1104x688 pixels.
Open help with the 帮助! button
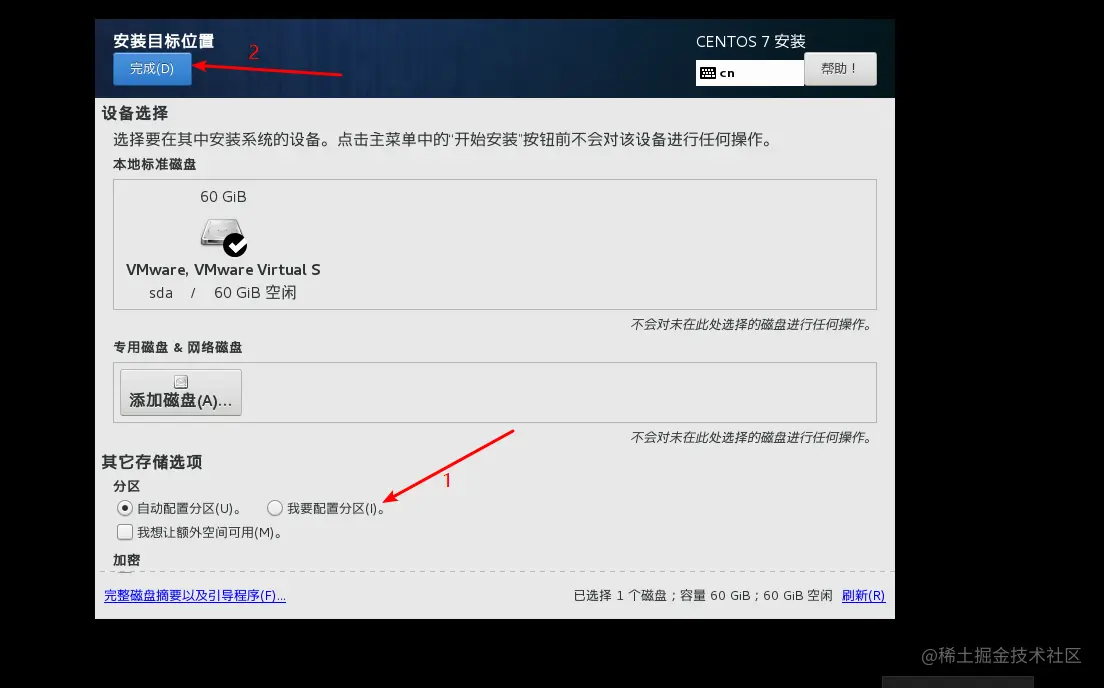tap(840, 69)
